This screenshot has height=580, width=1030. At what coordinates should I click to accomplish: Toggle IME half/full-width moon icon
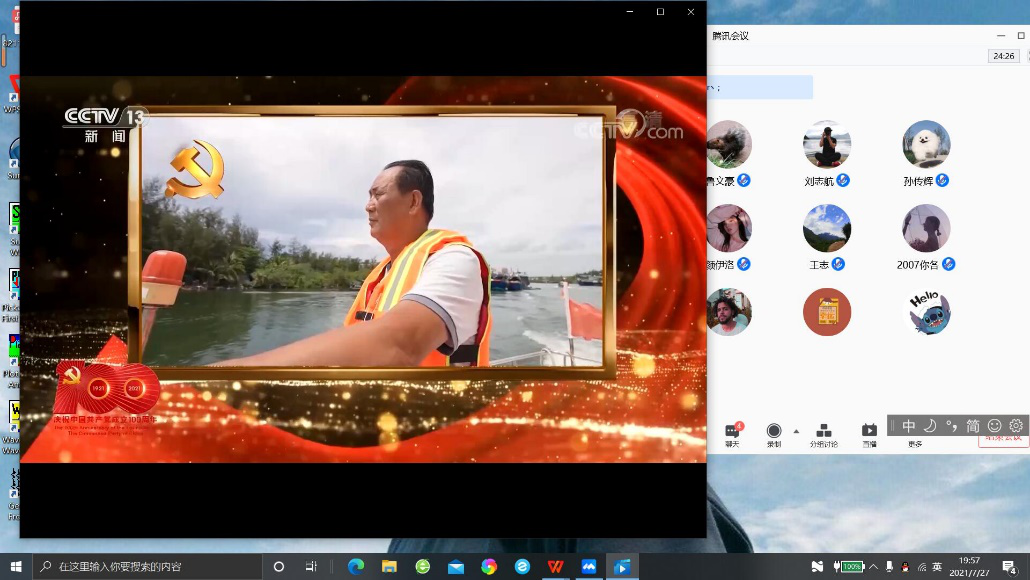tap(929, 426)
